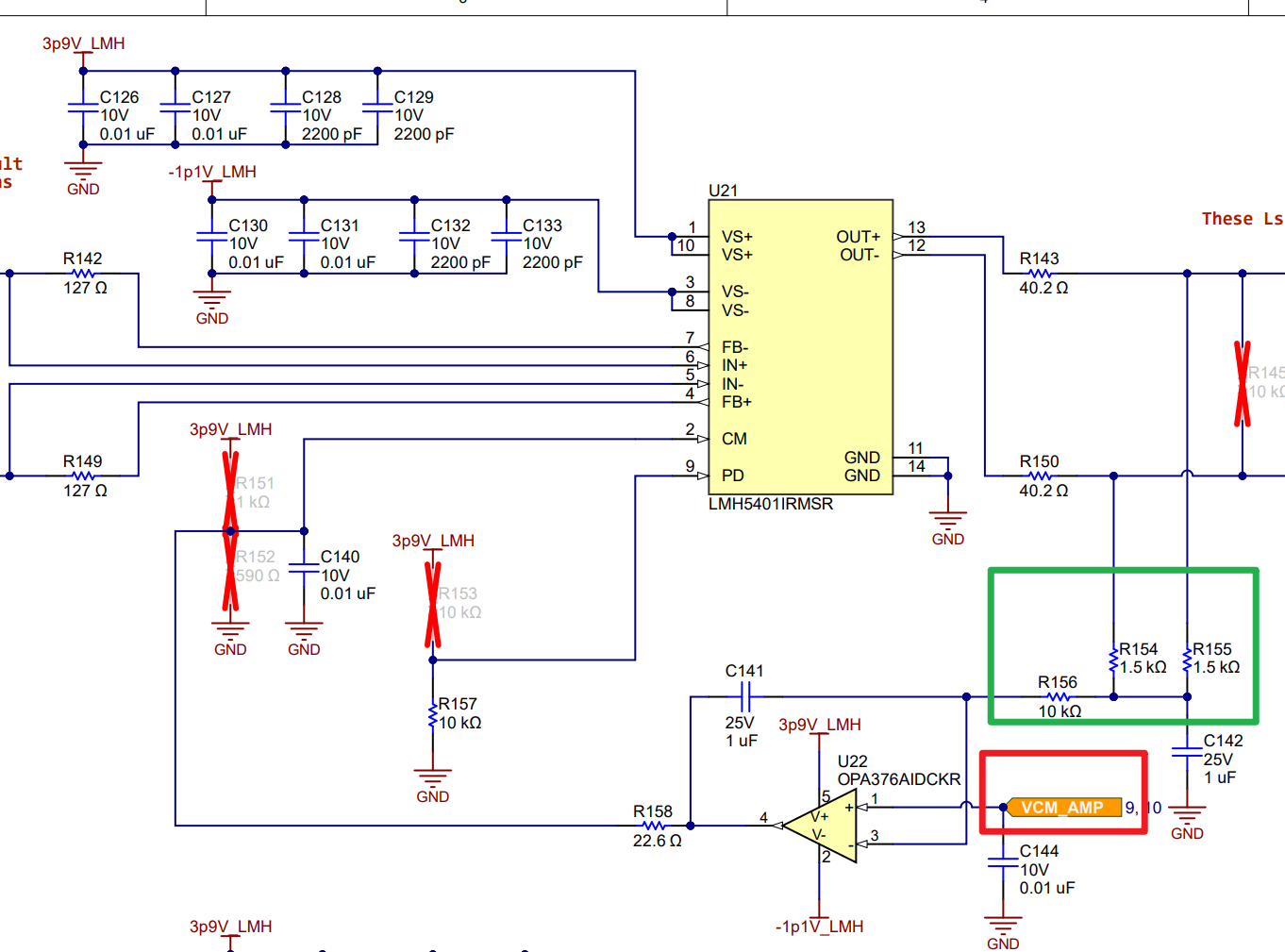Select the LMH5401IRMSR part name text

[x=771, y=504]
